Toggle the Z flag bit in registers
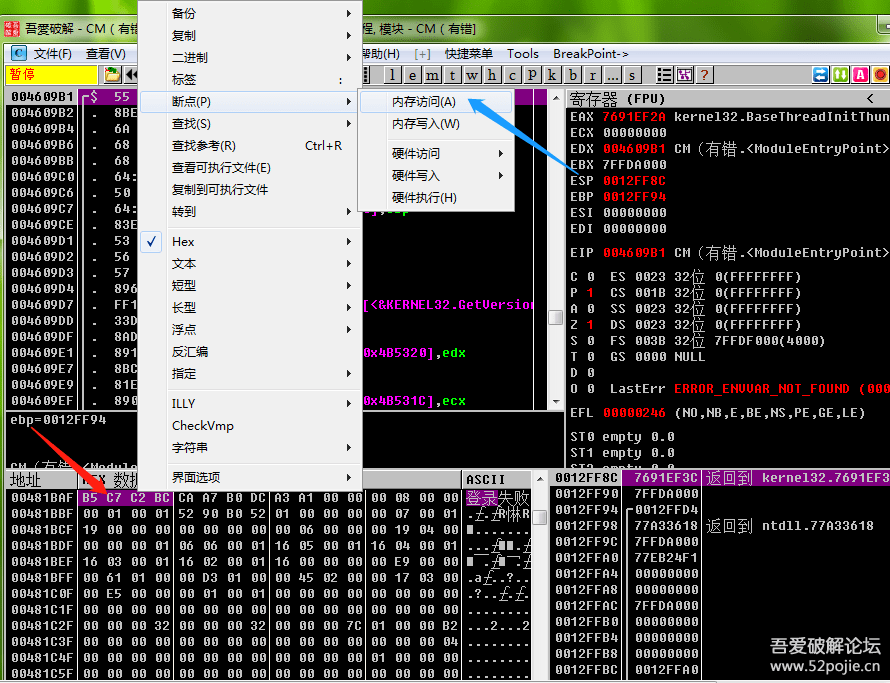This screenshot has height=683, width=890. (589, 325)
